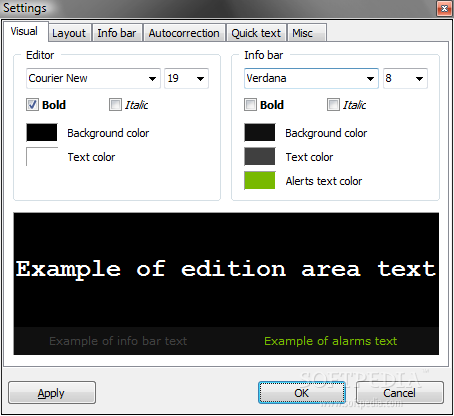Screen dimensions: 454x416
Task: Click the 'Example of info bar text' preview
Action: point(118,341)
